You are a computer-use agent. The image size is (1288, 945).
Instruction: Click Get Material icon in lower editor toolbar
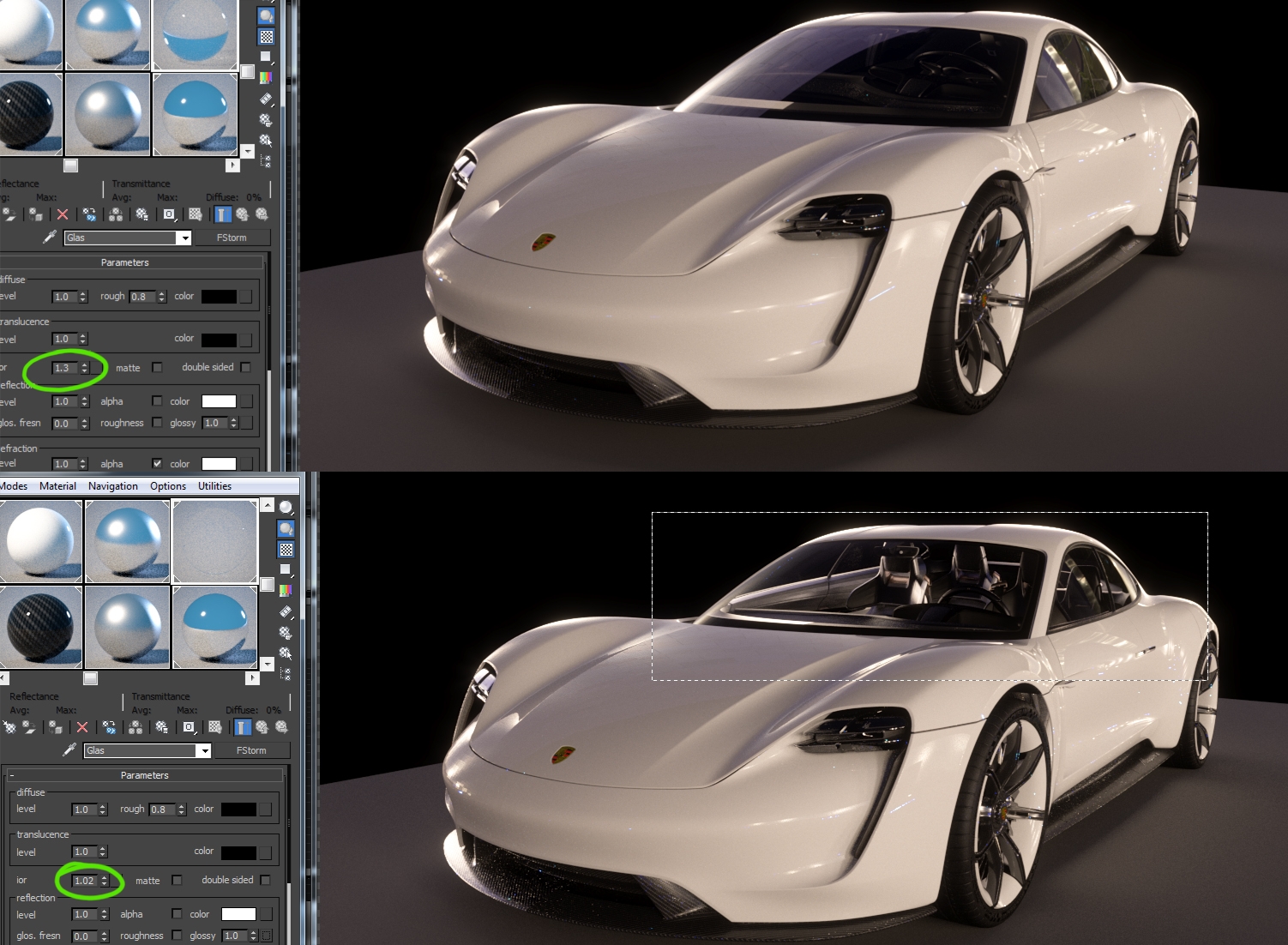click(x=9, y=727)
